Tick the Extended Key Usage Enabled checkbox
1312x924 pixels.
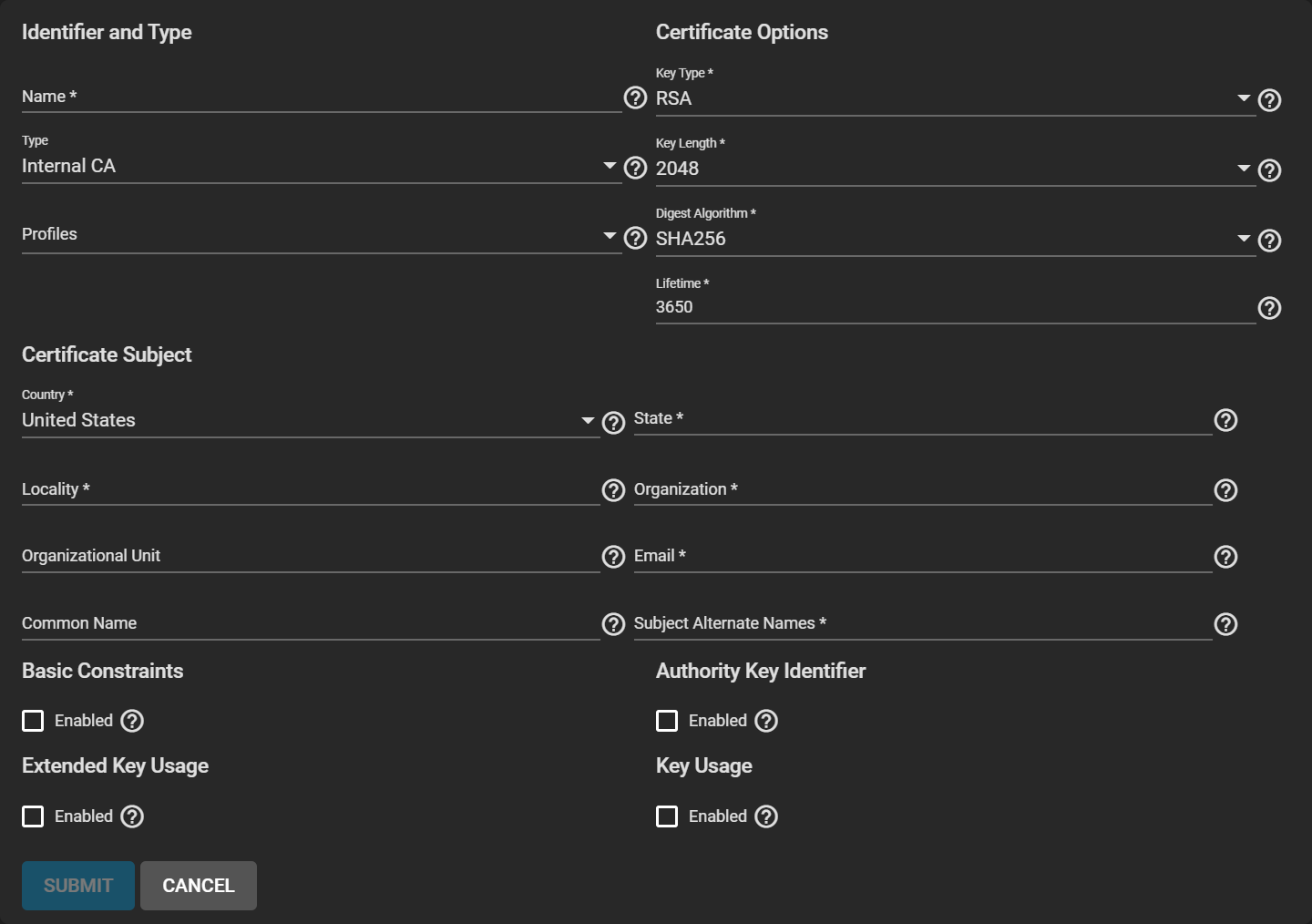(x=33, y=816)
